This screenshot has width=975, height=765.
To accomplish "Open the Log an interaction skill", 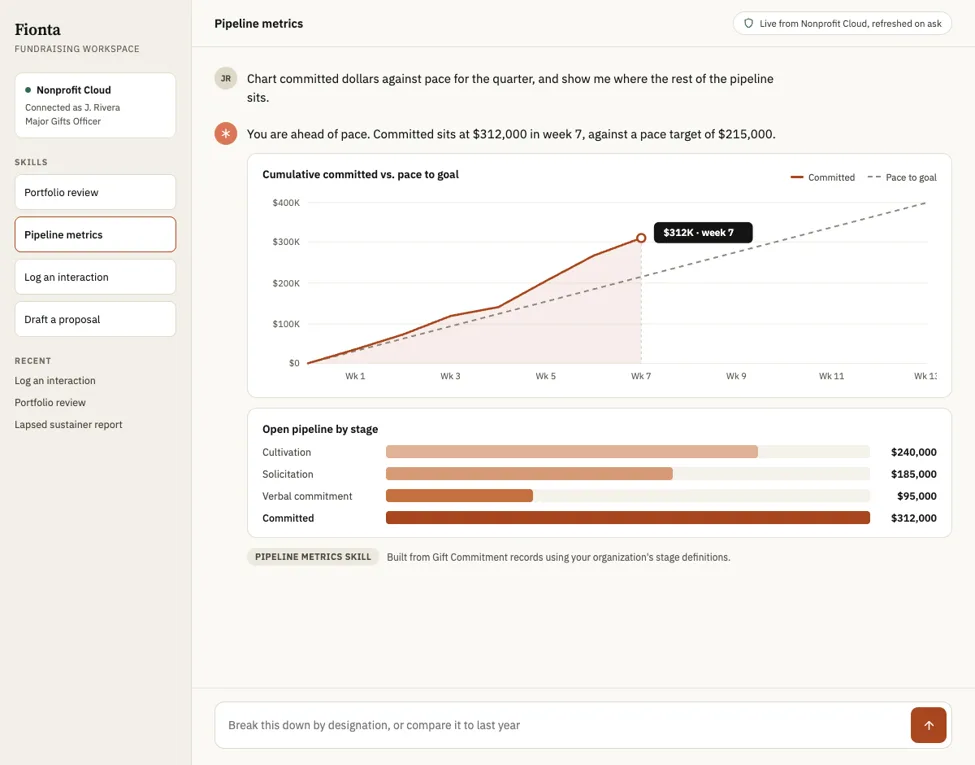I will [95, 277].
